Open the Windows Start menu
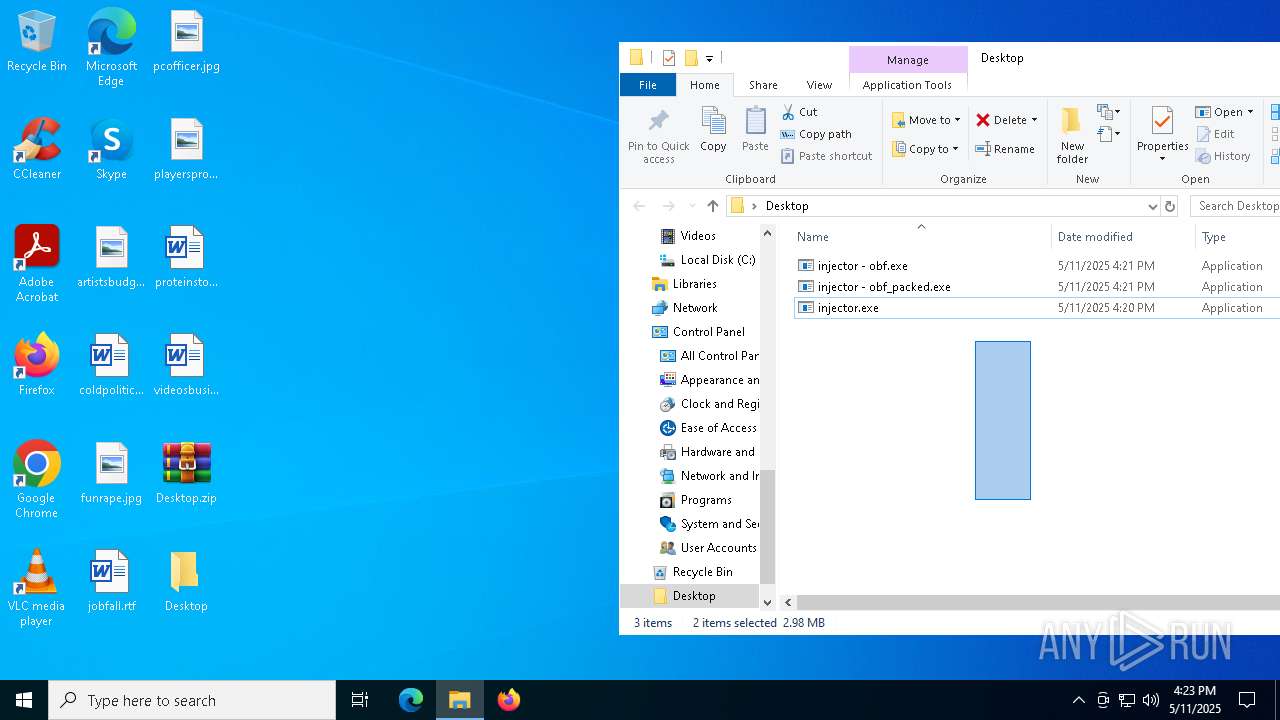 tap(24, 700)
